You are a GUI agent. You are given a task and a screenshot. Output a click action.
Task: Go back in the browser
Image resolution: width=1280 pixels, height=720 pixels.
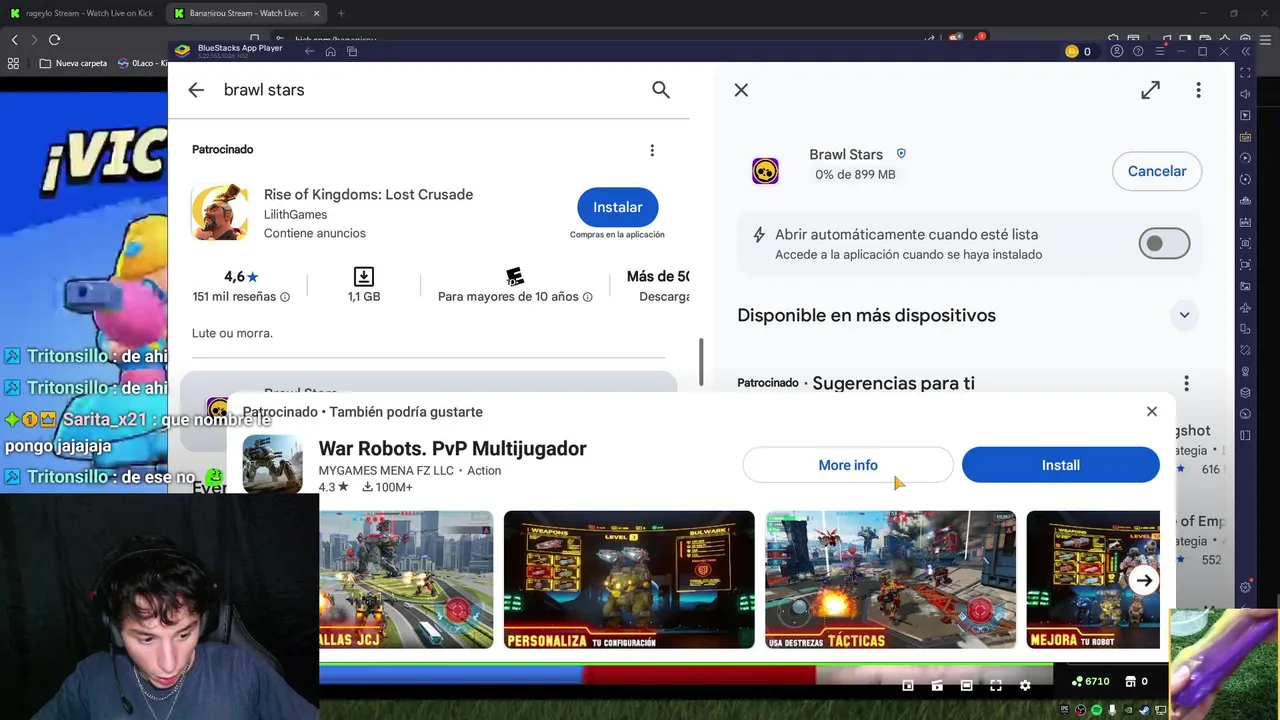pyautogui.click(x=14, y=39)
